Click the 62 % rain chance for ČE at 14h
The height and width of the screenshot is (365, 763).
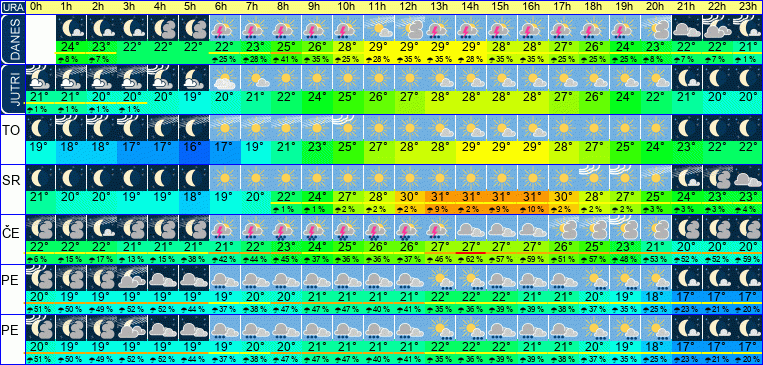pos(471,259)
